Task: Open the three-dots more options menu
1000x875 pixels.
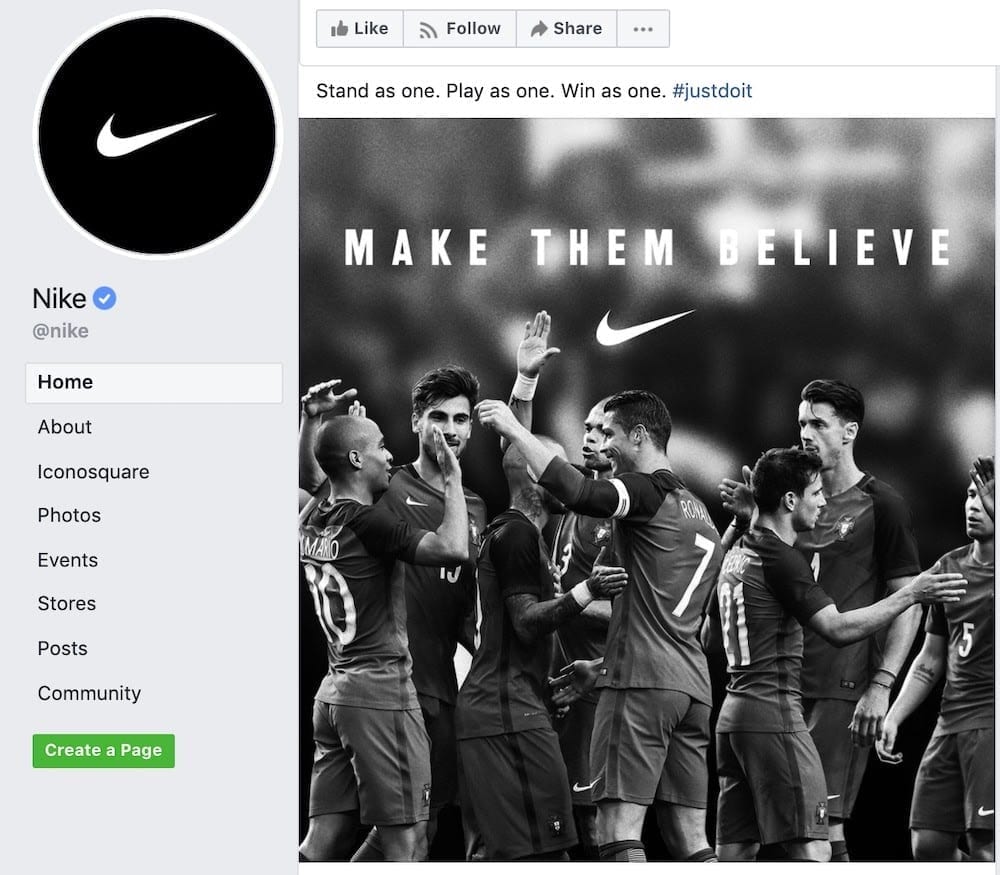Action: click(643, 29)
